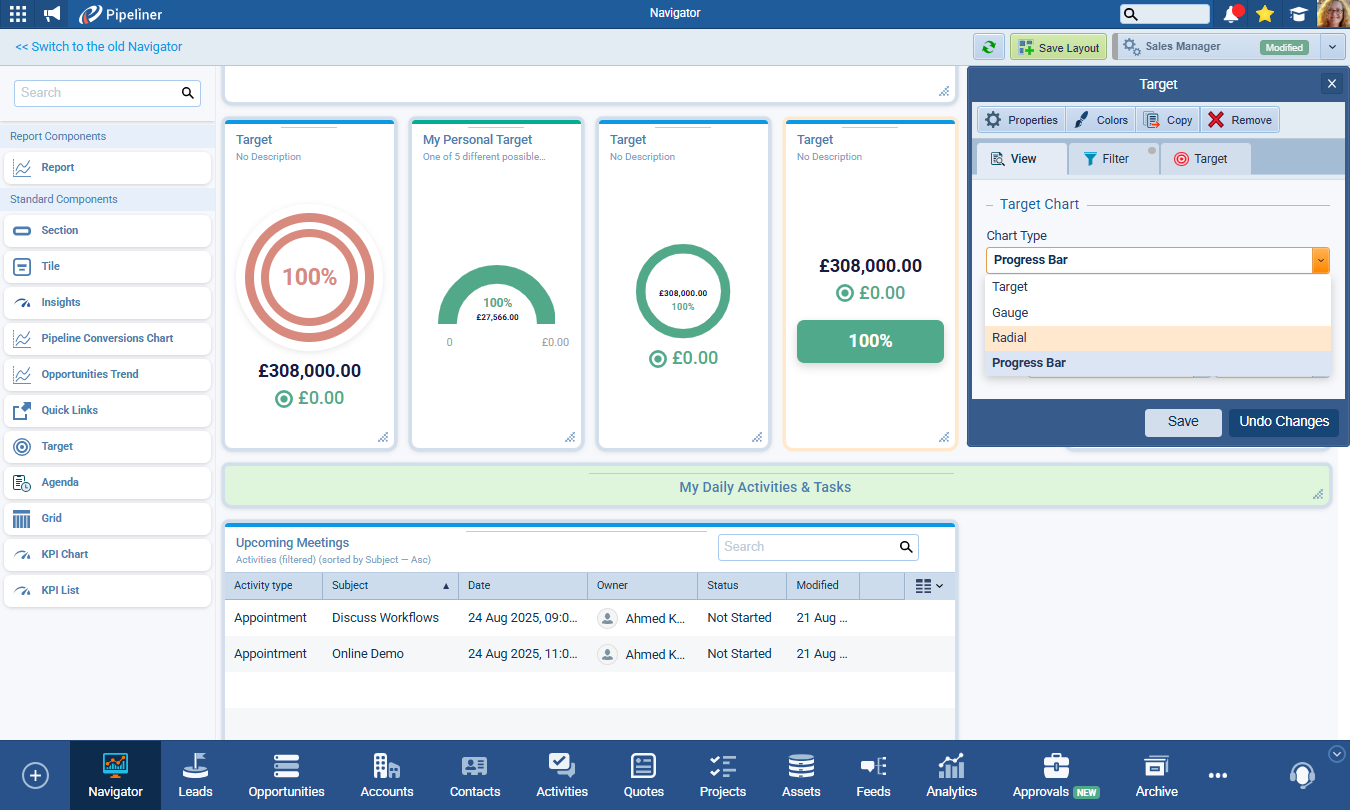1350x810 pixels.
Task: Click the Save Layout button
Action: (x=1058, y=47)
